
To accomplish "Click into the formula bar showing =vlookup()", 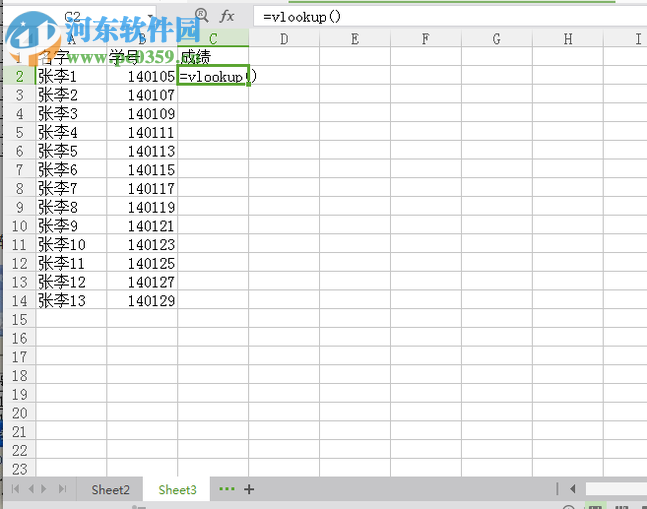I will (450, 17).
